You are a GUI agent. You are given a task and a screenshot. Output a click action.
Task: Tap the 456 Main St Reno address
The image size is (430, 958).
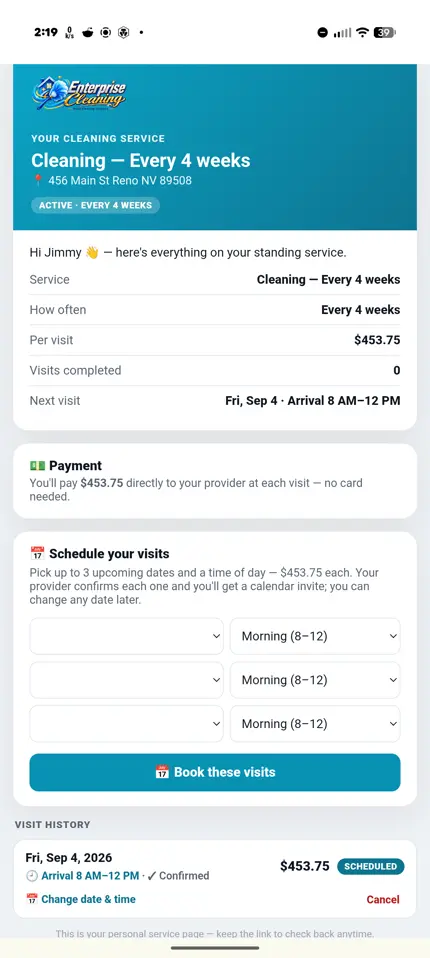[x=120, y=181]
